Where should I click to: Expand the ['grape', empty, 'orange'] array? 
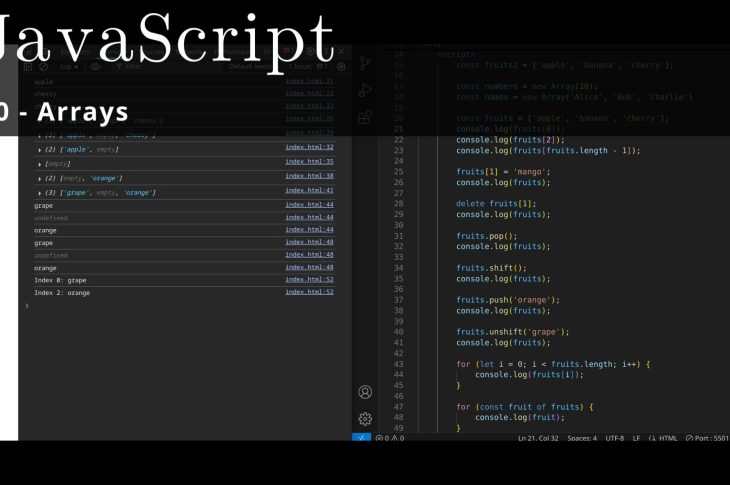[40, 192]
